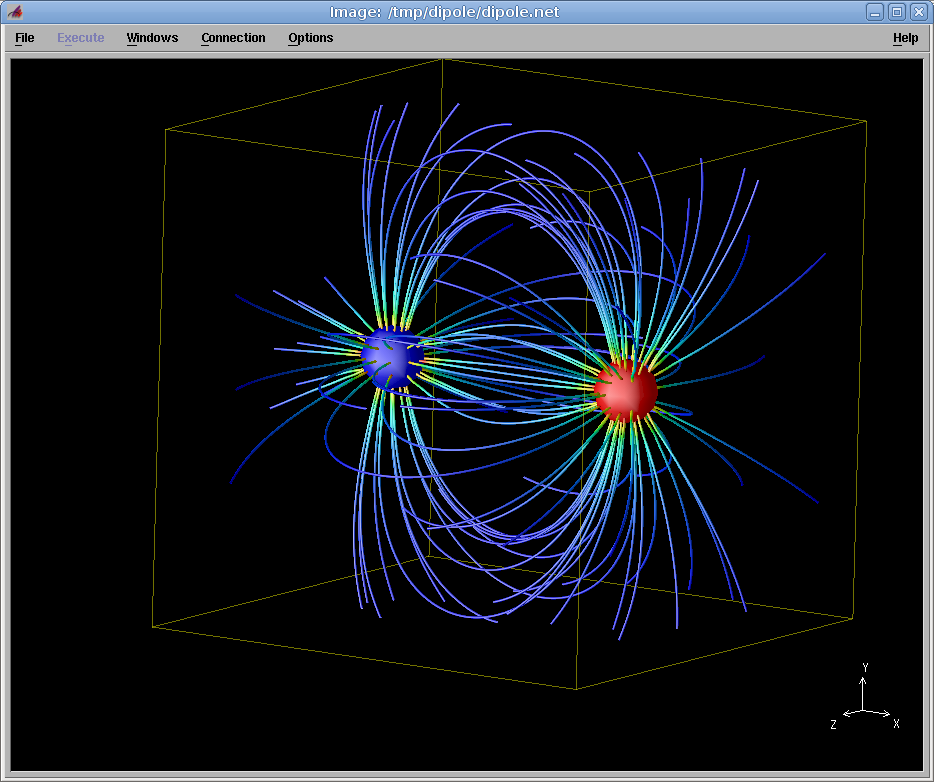Minimize the dipole.net image window
This screenshot has width=934, height=782.
coord(875,12)
